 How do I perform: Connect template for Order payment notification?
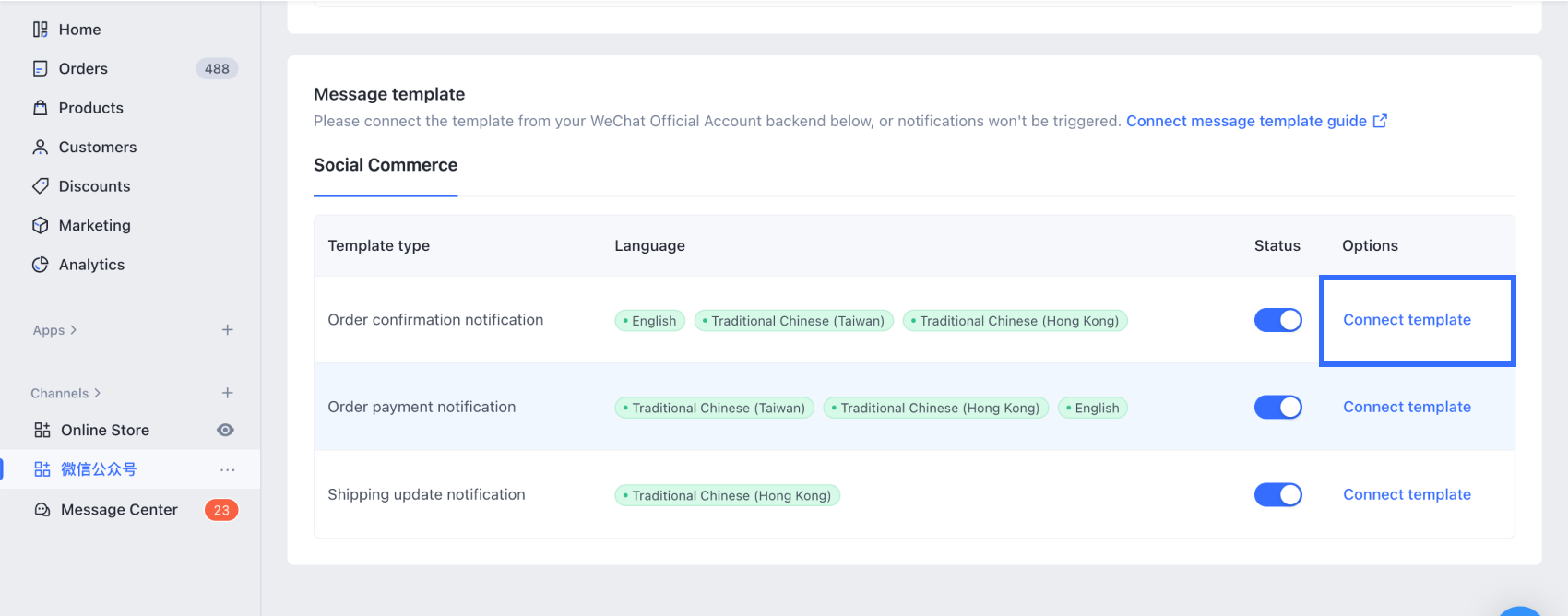pyautogui.click(x=1407, y=408)
